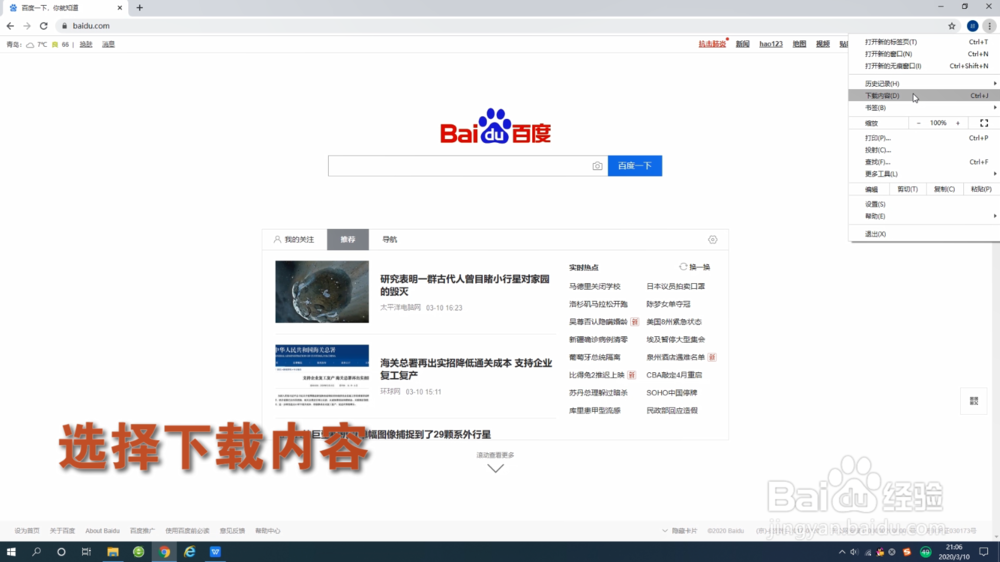
Task: Click the Cortana circle icon
Action: [61, 552]
